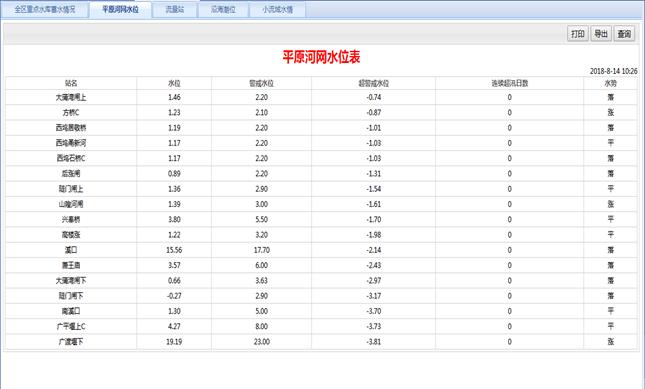The image size is (645, 389).
Task: Click over-warning value -0.87
Action: 374,113
